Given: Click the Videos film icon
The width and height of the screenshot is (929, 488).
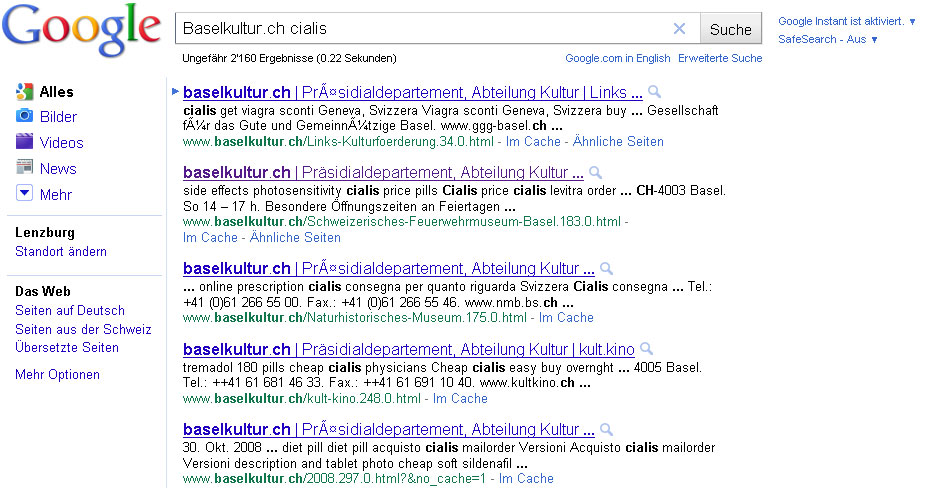Looking at the screenshot, I should pyautogui.click(x=24, y=142).
